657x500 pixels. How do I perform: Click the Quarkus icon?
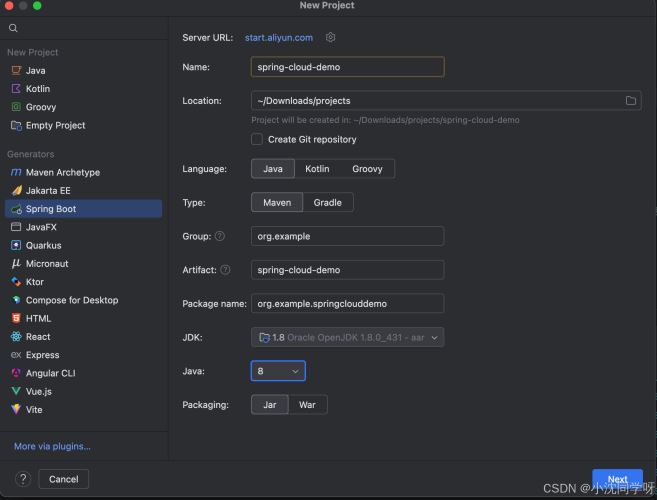pos(16,245)
